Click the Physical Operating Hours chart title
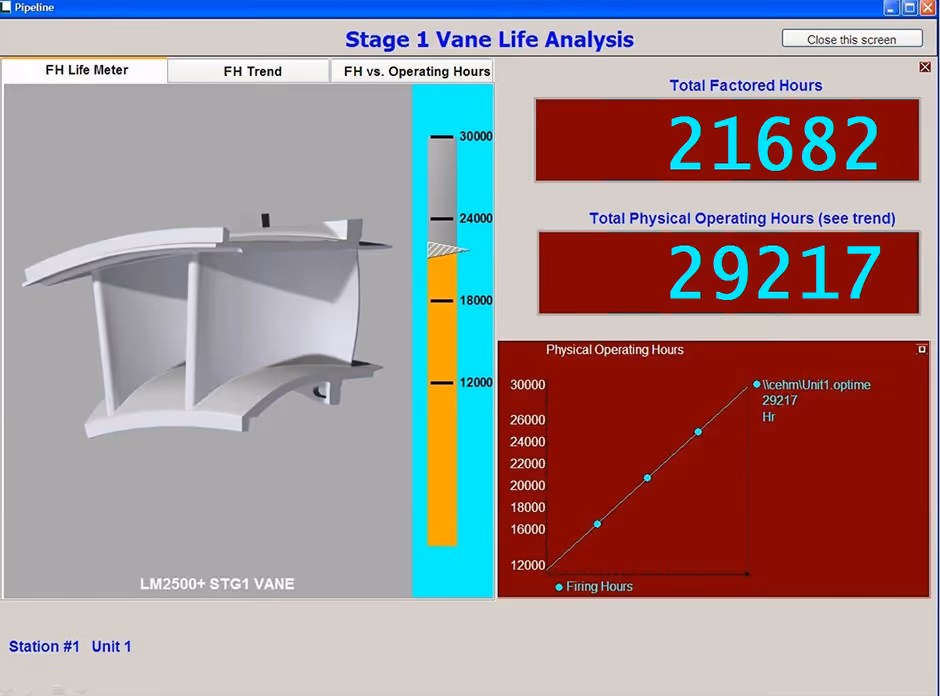Screen dimensions: 940x696 pyautogui.click(x=614, y=349)
